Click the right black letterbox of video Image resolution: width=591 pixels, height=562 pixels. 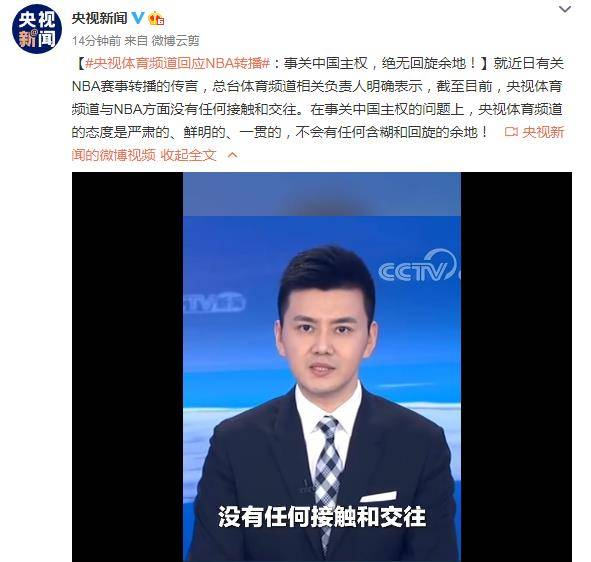click(516, 367)
